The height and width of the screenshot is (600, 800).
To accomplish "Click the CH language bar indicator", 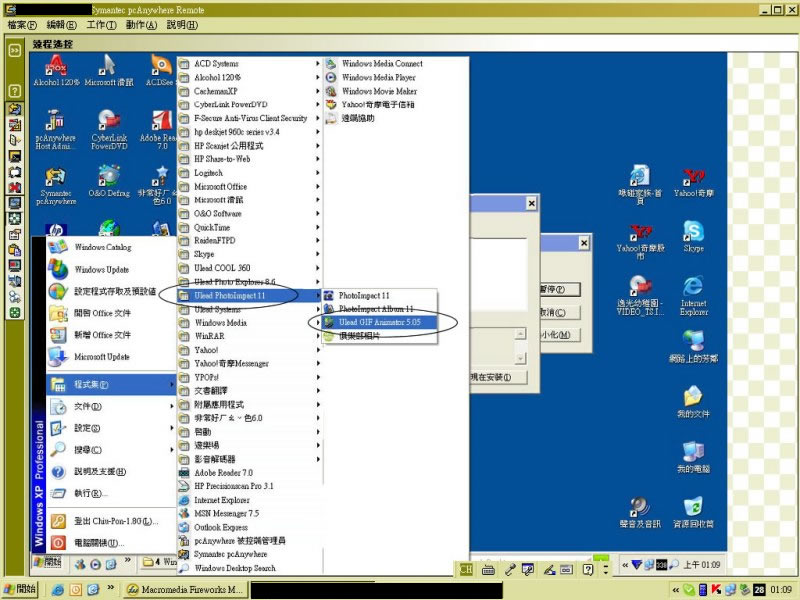I will 466,569.
